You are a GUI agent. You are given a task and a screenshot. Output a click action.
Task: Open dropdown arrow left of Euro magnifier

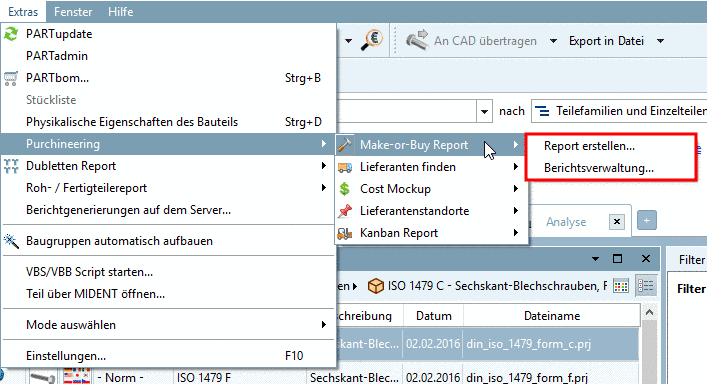(349, 41)
